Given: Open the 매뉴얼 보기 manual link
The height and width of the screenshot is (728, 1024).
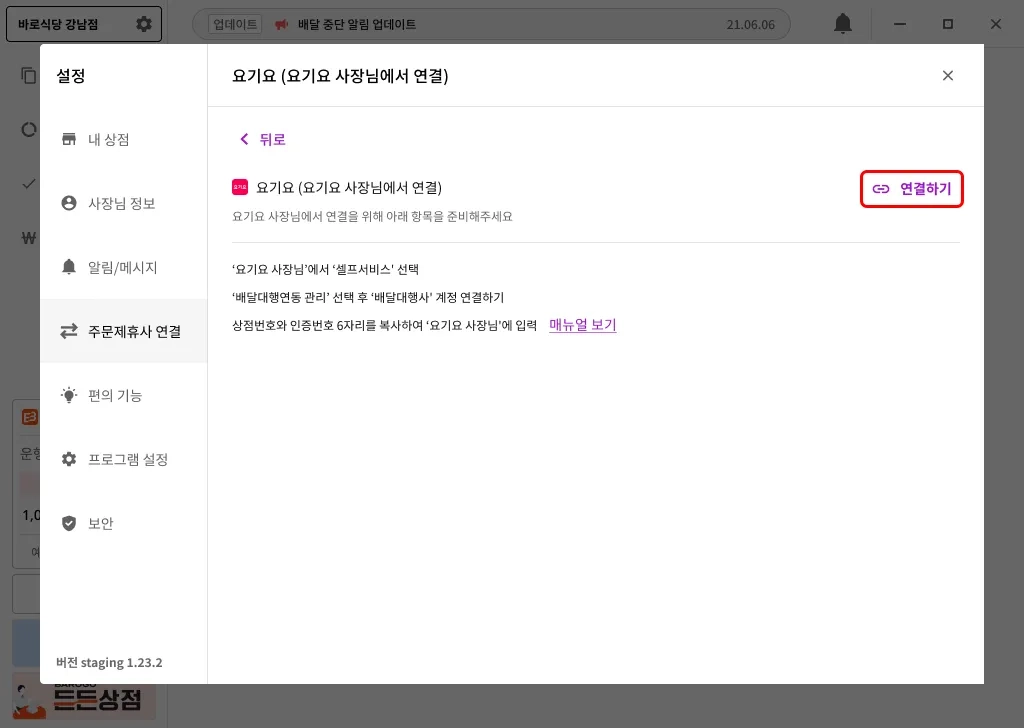Looking at the screenshot, I should coord(583,325).
